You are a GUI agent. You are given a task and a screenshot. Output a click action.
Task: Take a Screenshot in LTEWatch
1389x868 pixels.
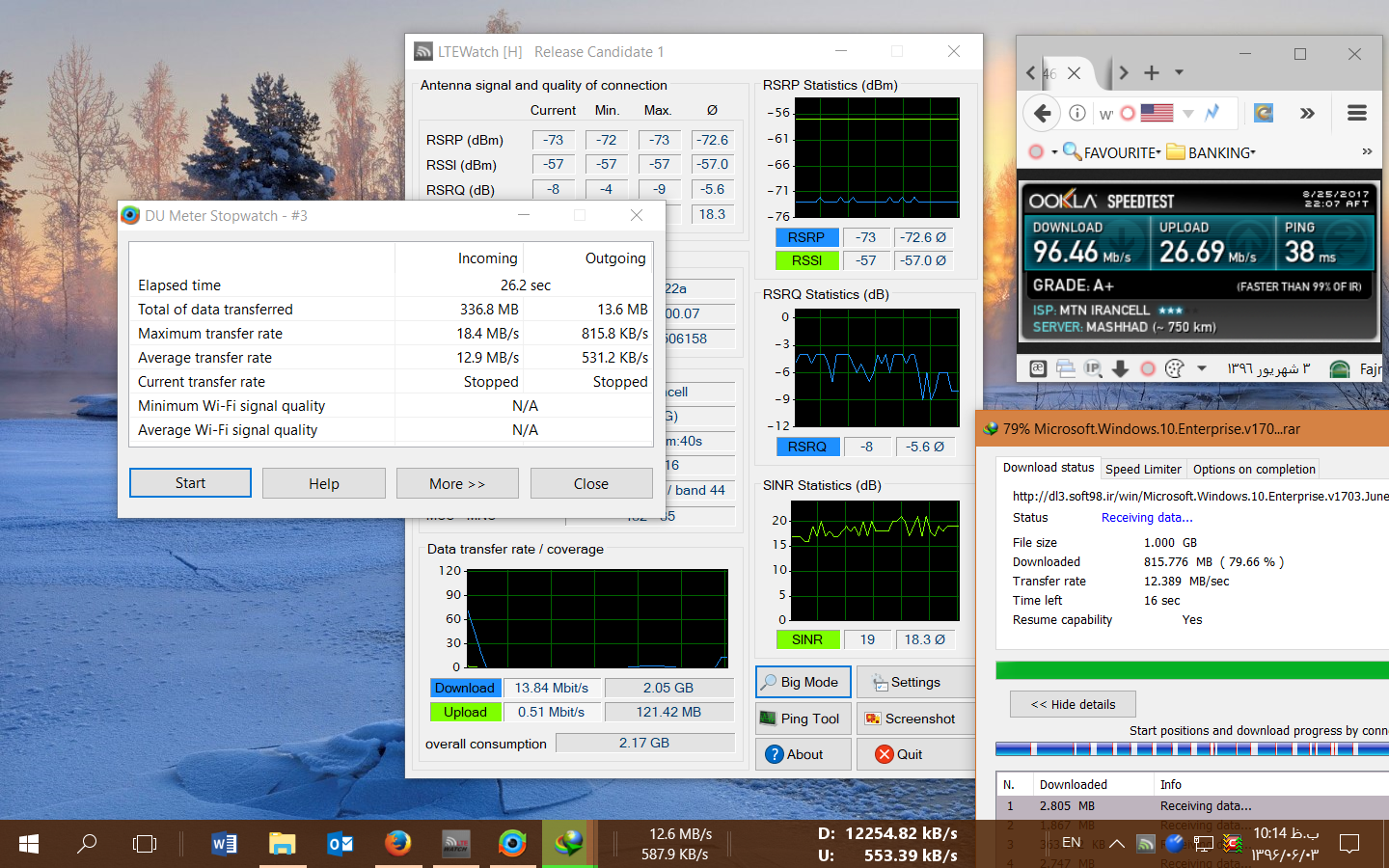(915, 719)
